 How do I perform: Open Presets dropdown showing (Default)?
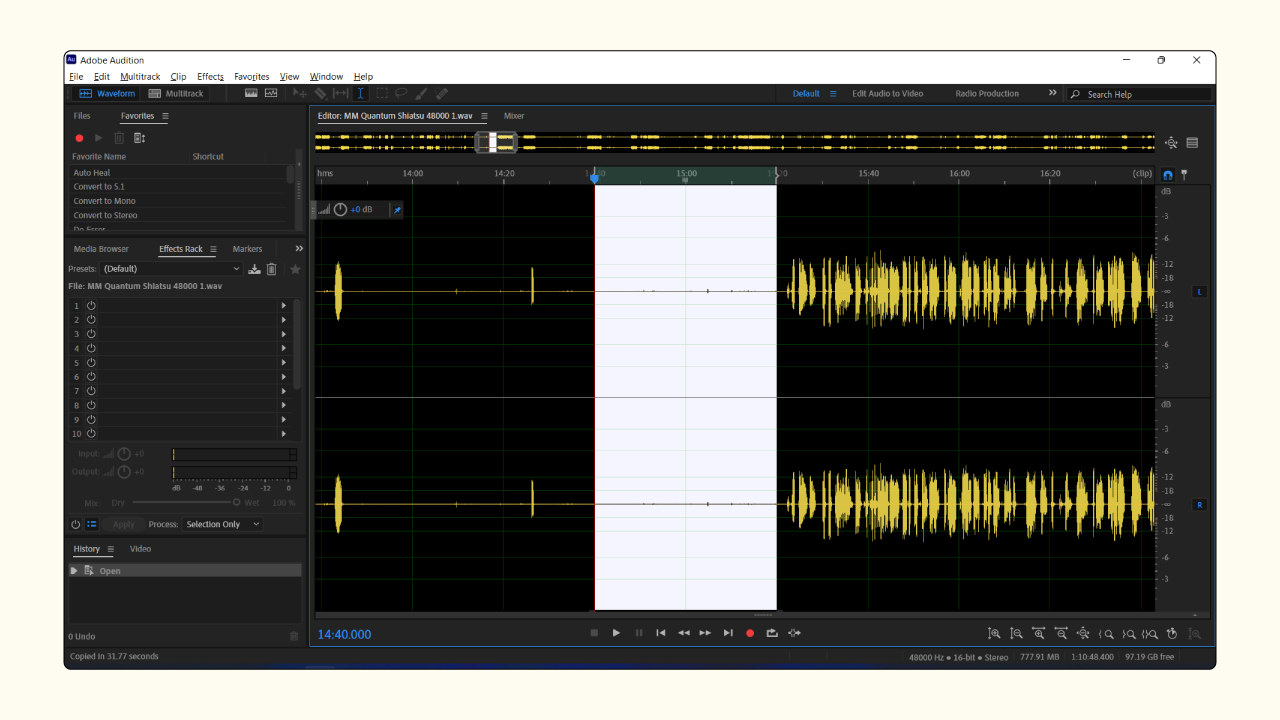tap(170, 269)
